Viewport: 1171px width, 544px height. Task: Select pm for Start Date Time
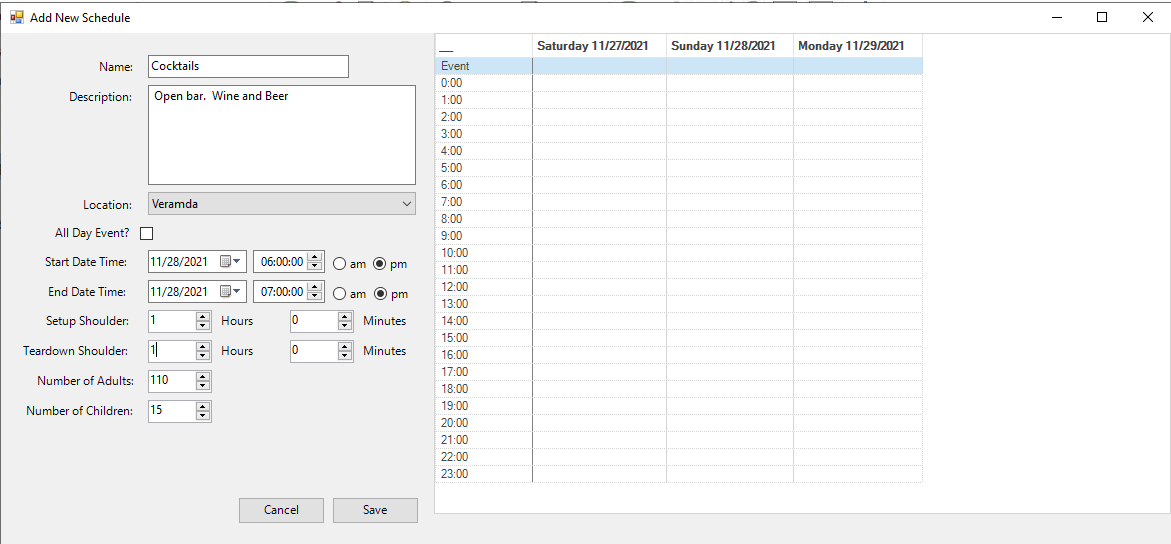point(380,264)
